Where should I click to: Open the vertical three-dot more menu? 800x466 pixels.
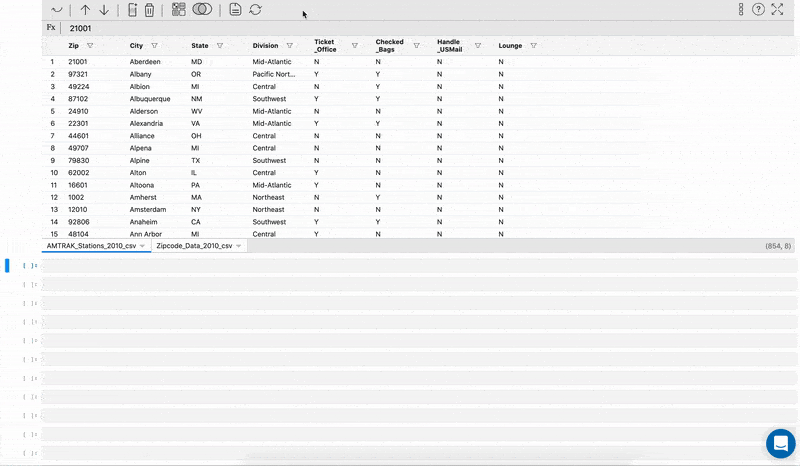(x=741, y=10)
